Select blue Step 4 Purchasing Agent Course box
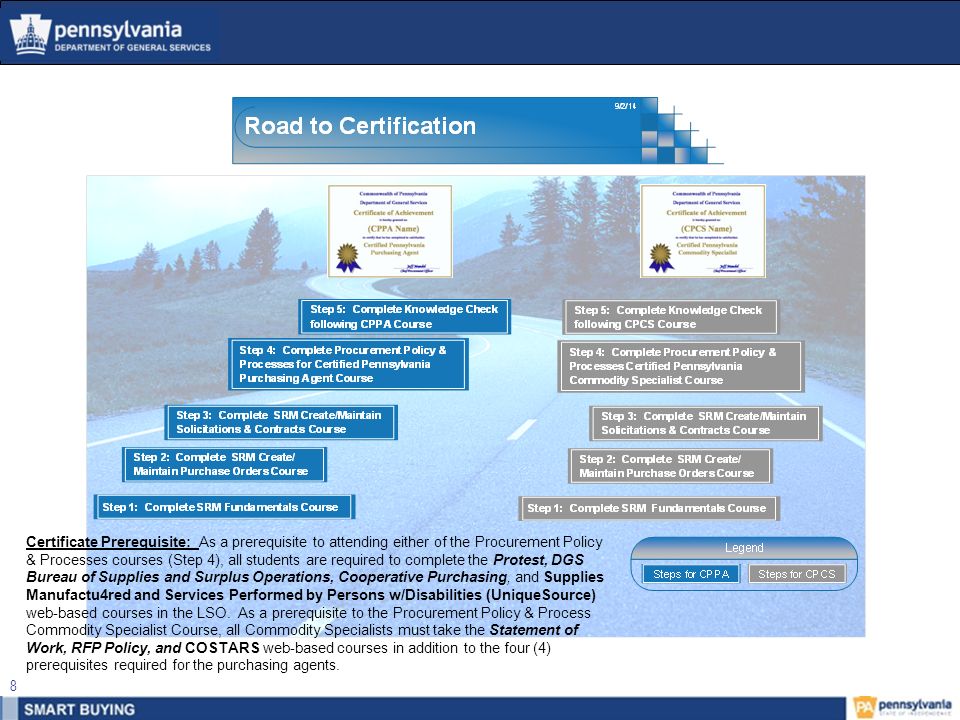This screenshot has width=960, height=720. [348, 364]
